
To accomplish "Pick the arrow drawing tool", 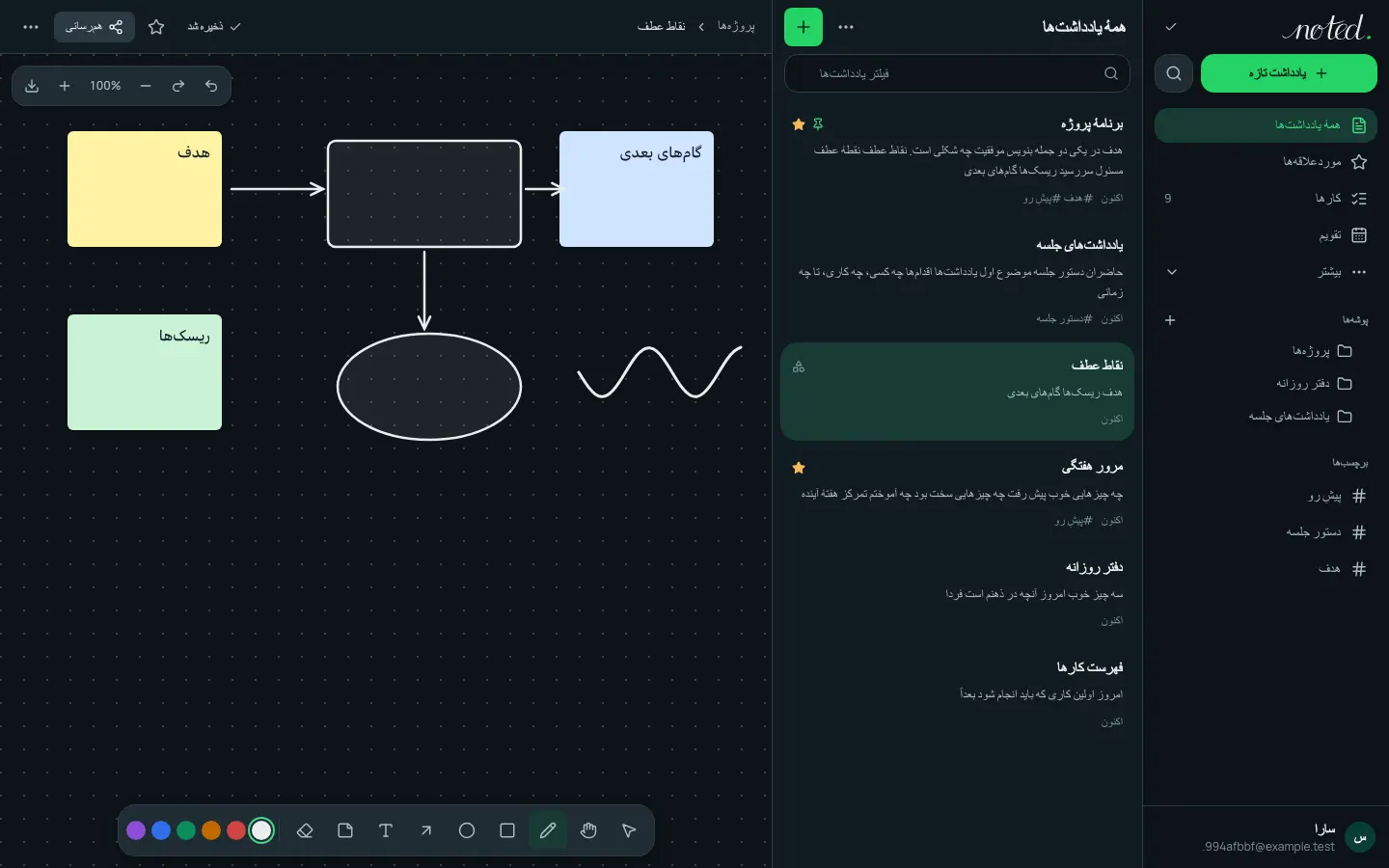I will 426,830.
